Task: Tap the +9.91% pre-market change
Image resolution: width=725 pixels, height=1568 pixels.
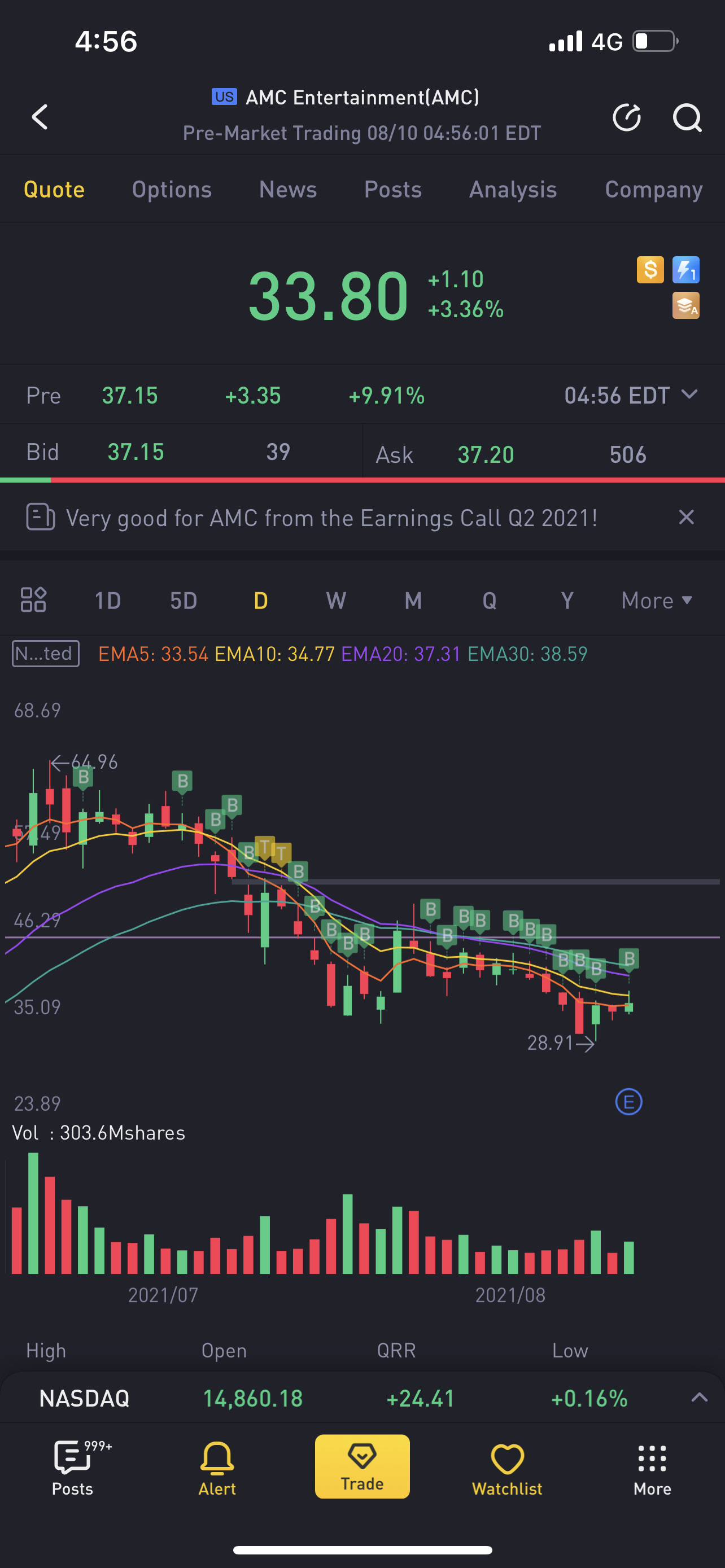Action: [x=387, y=396]
